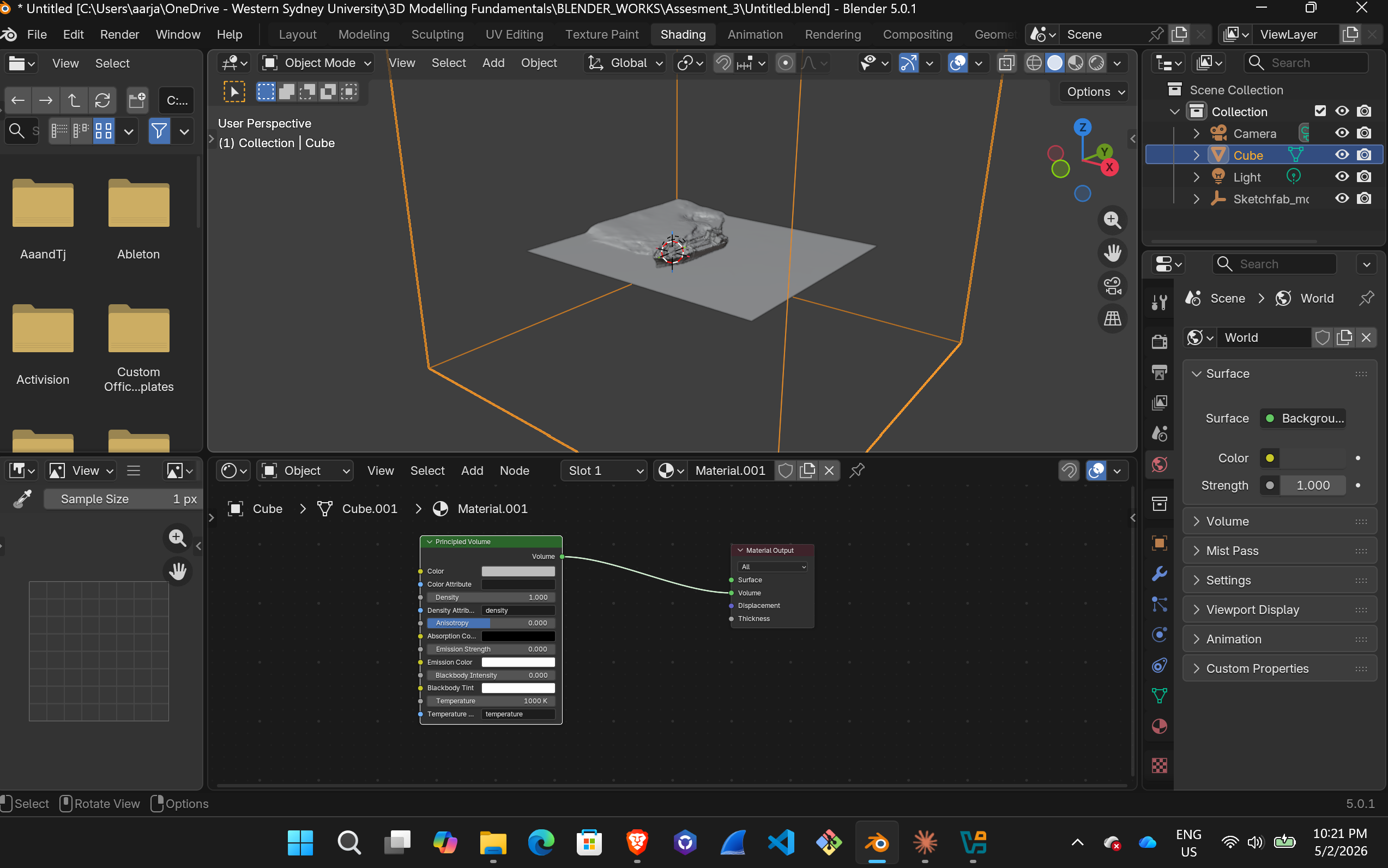
Task: Click the properties editor Search field
Action: [1274, 264]
